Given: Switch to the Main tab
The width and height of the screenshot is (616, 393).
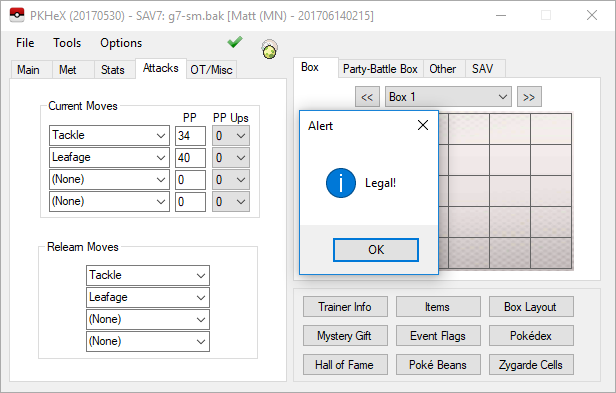Looking at the screenshot, I should (x=28, y=70).
